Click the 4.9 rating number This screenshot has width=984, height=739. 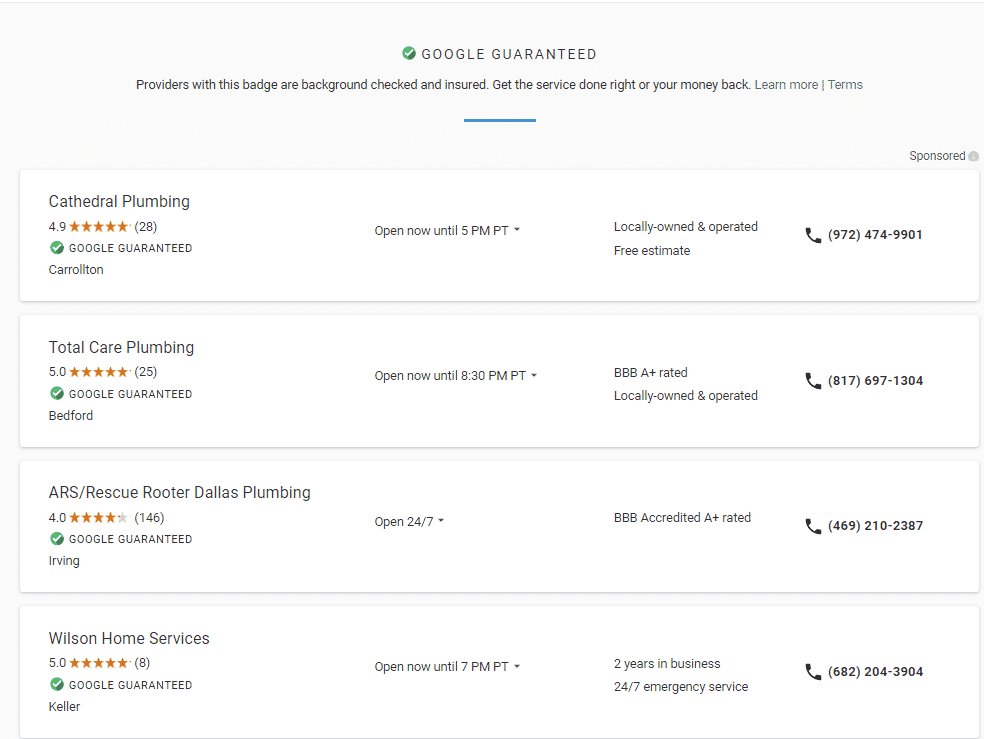[x=57, y=226]
